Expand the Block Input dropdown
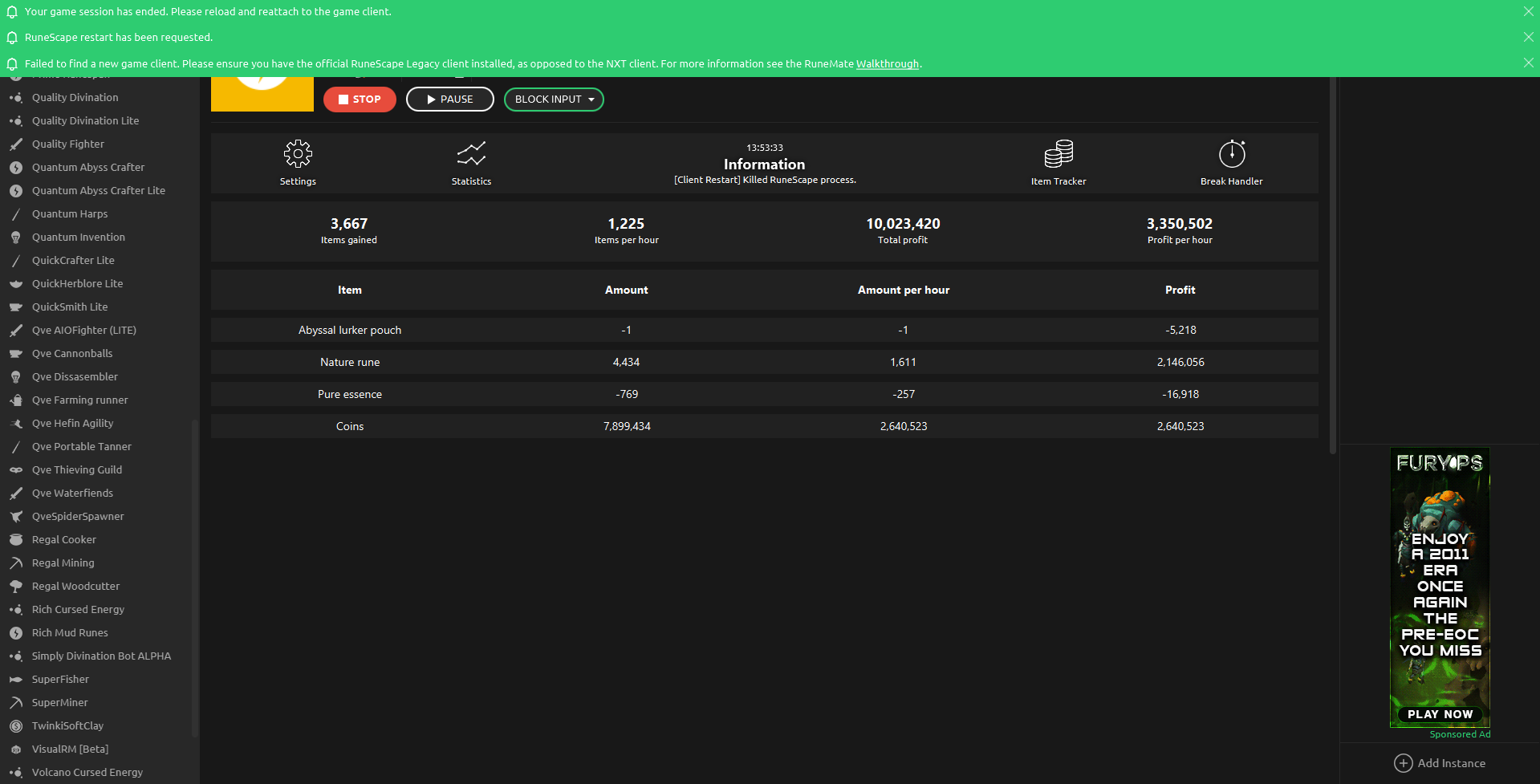The width and height of the screenshot is (1540, 784). (554, 100)
